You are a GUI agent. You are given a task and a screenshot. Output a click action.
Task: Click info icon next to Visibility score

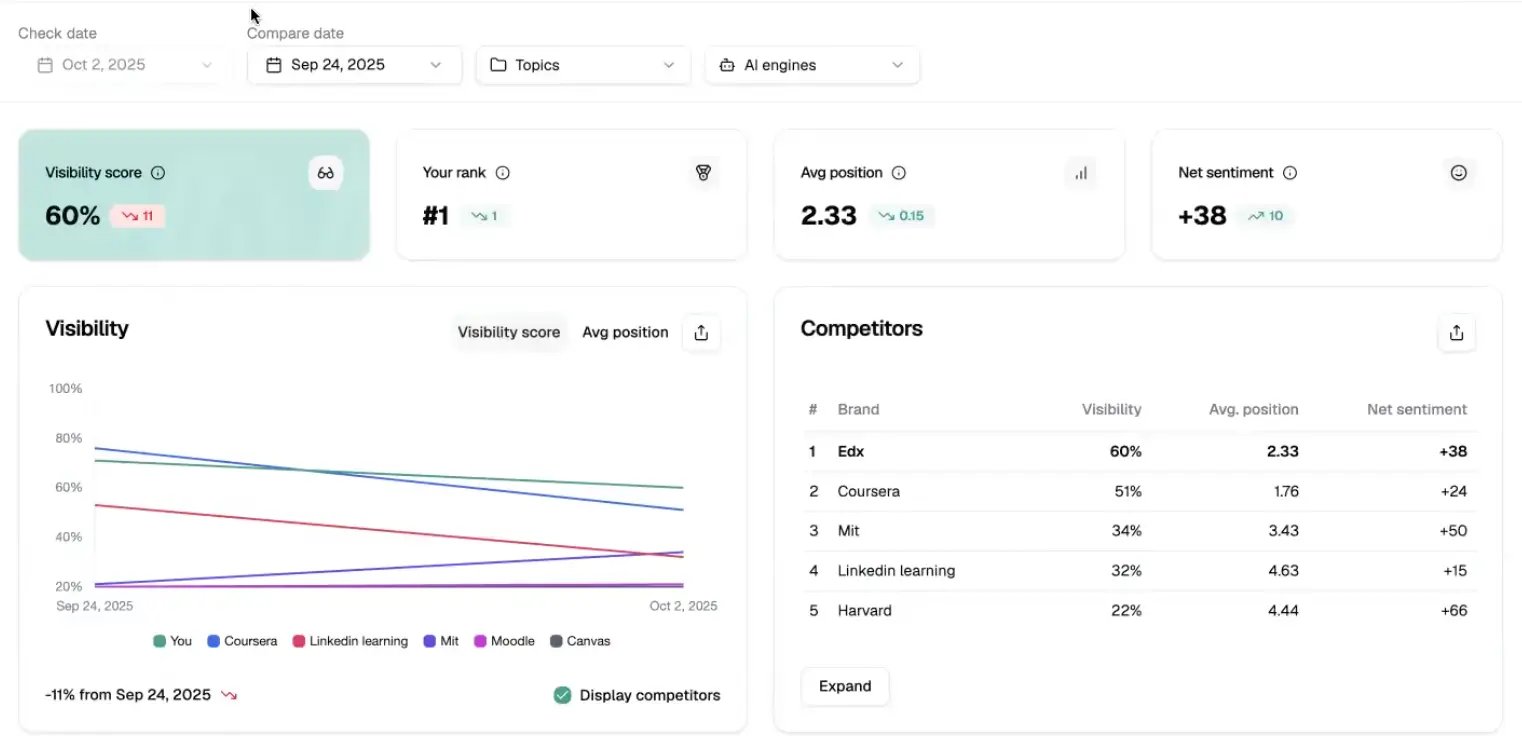click(x=158, y=173)
